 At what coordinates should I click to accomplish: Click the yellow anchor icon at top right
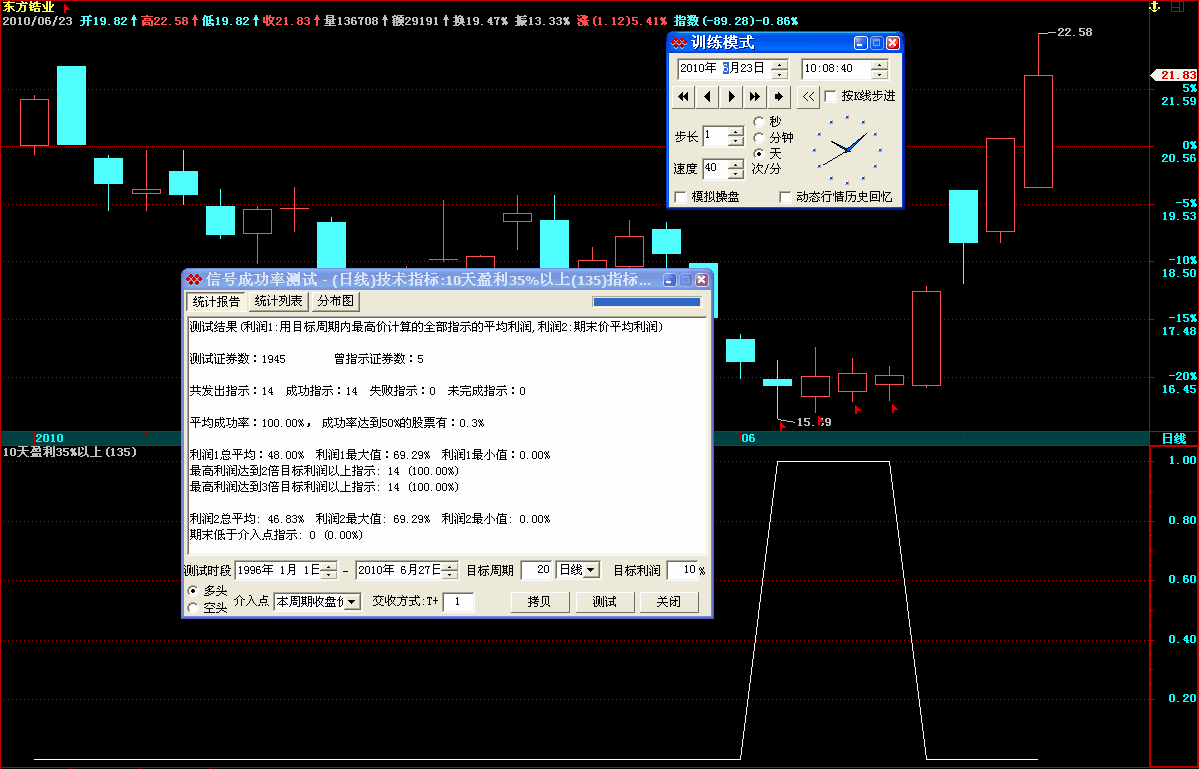[1154, 7]
